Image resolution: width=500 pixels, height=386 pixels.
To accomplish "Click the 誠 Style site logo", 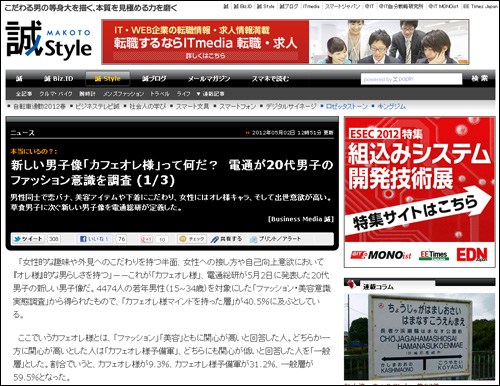I will 49,40.
